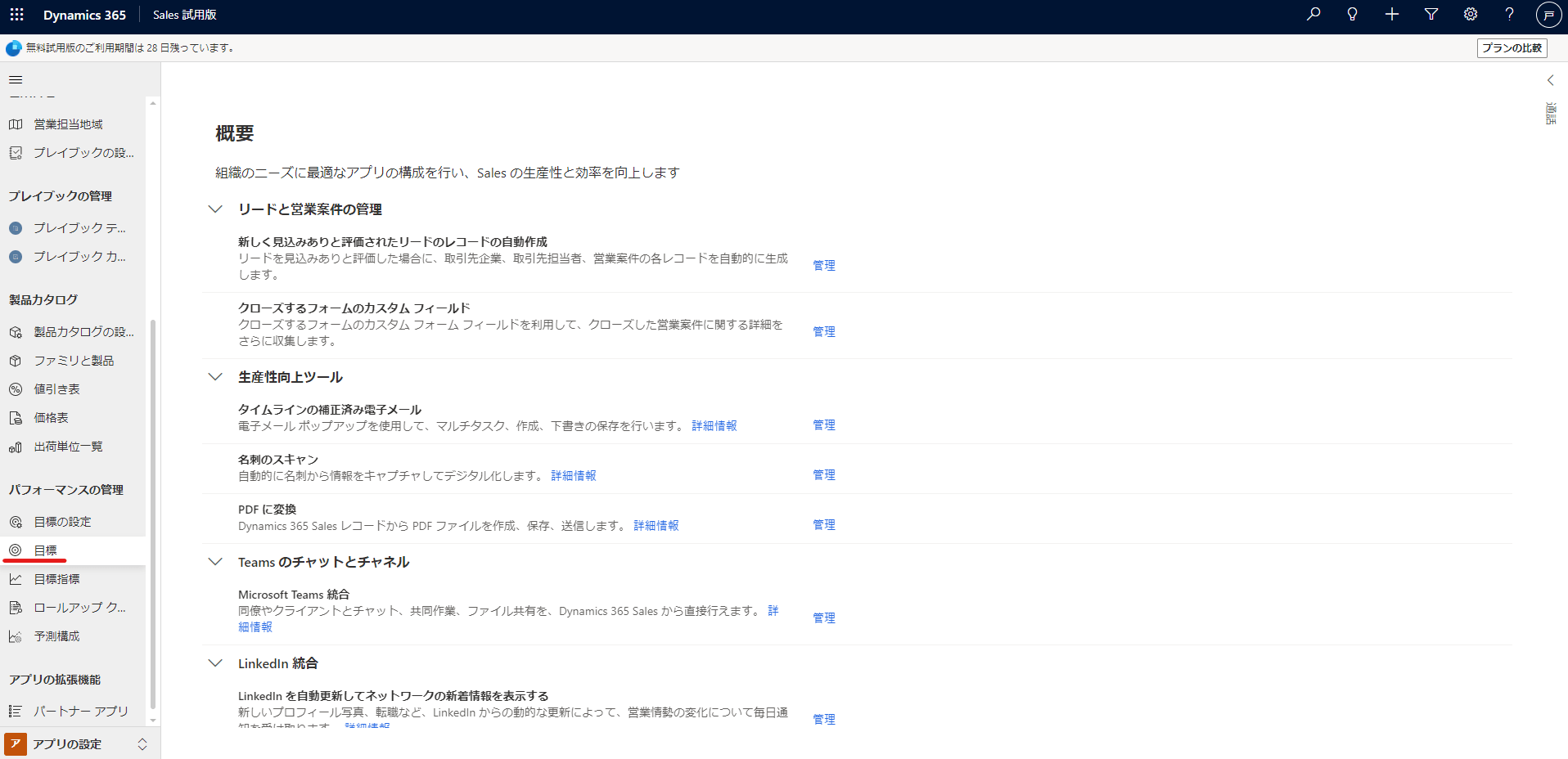Click the 目標 target icon
The height and width of the screenshot is (759, 1568).
(16, 550)
